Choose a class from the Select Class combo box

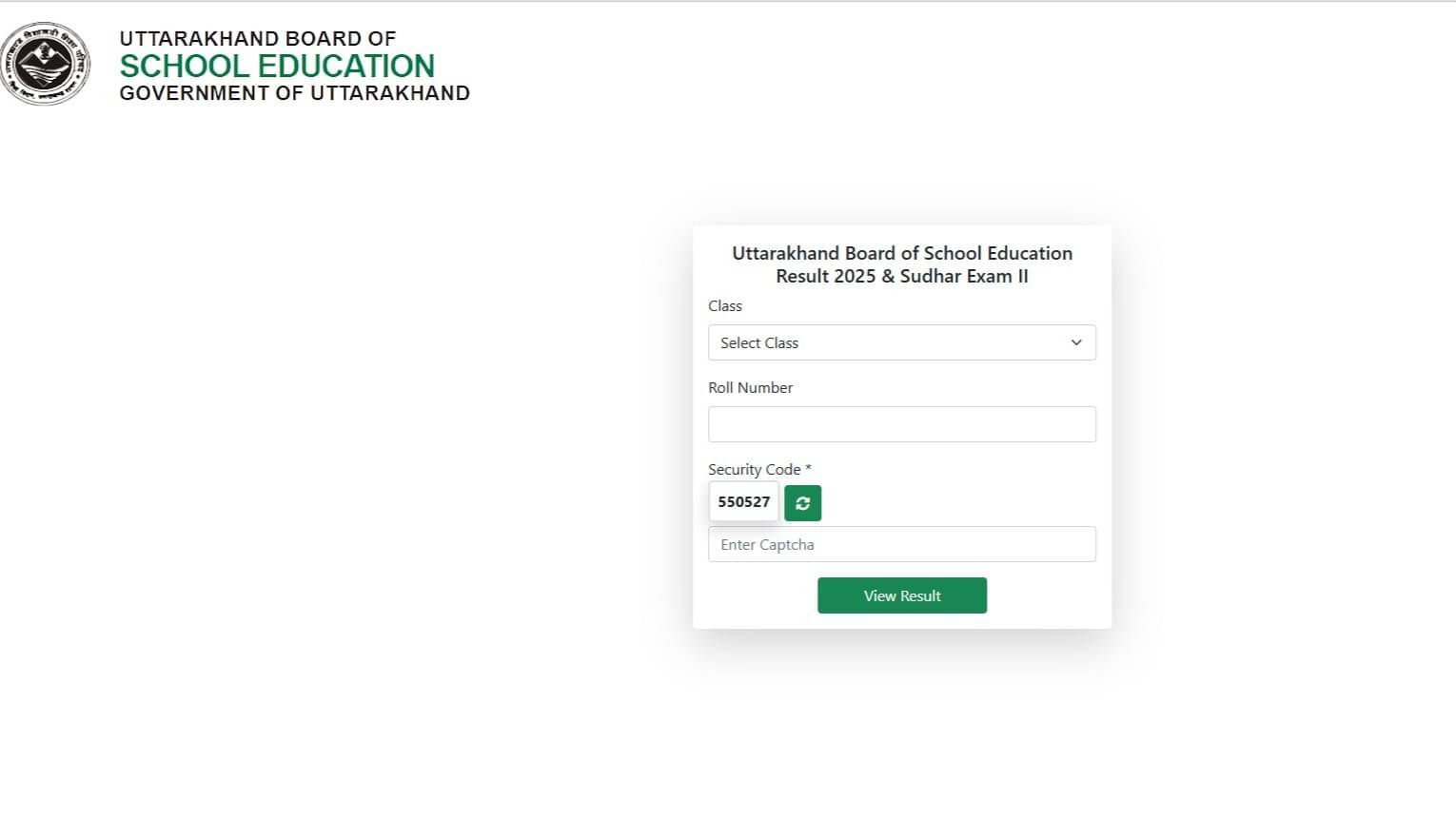coord(902,342)
